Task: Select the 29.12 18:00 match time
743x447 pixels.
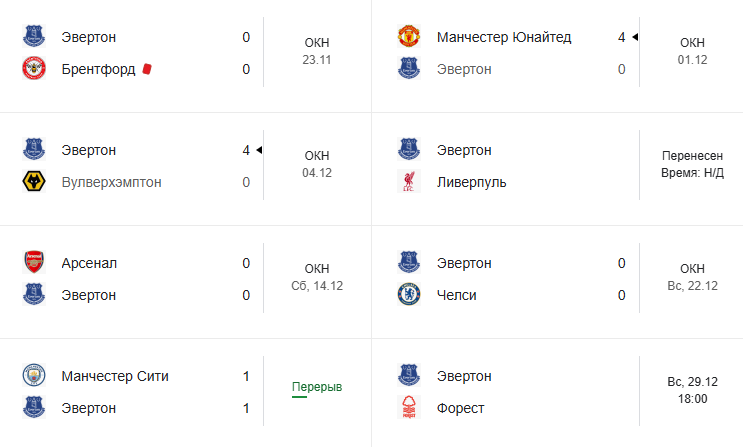Action: pyautogui.click(x=692, y=391)
